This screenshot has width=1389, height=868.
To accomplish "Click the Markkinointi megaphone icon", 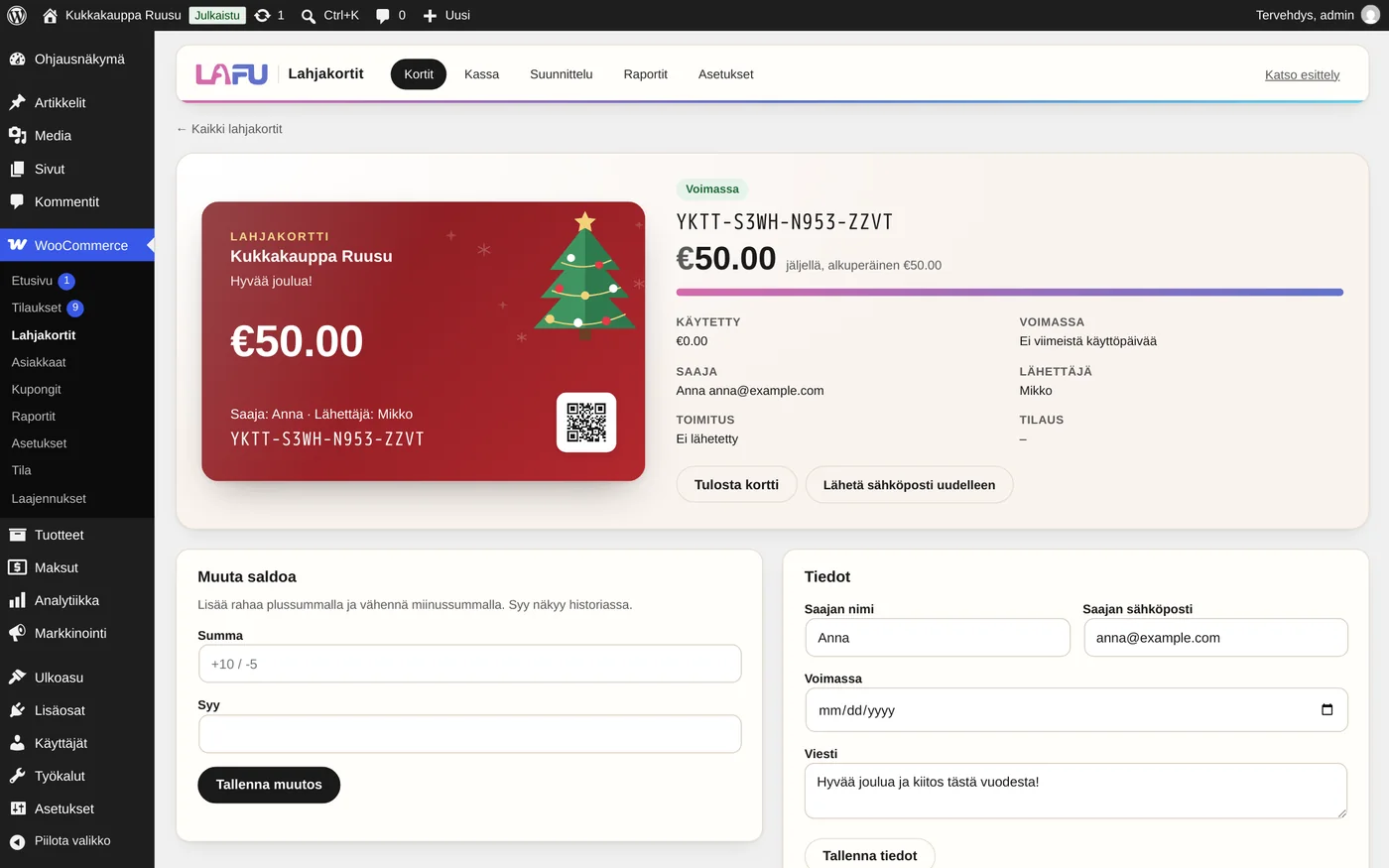I will 17,633.
